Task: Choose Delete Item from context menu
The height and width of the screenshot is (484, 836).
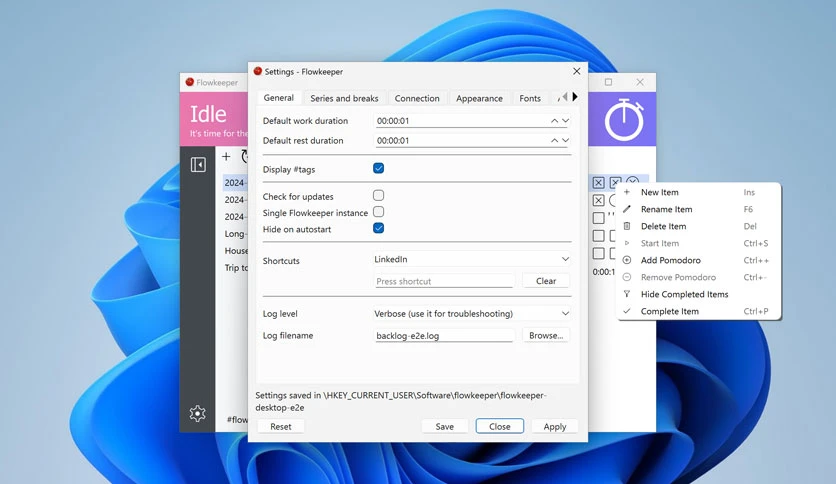Action: click(698, 227)
